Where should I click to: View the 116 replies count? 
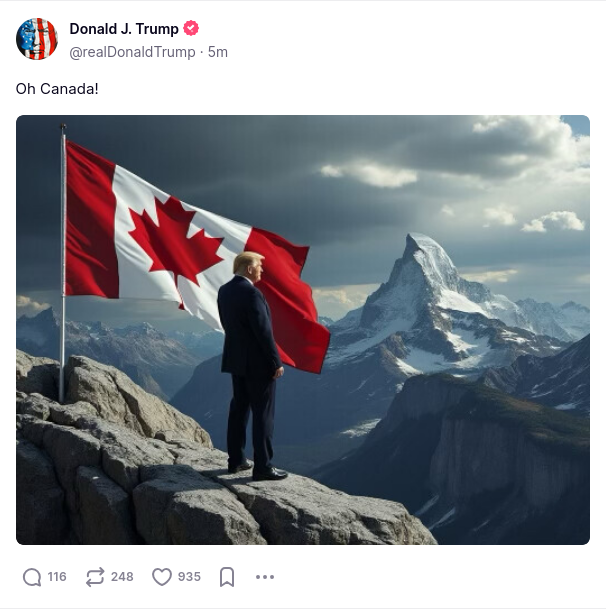pyautogui.click(x=57, y=577)
